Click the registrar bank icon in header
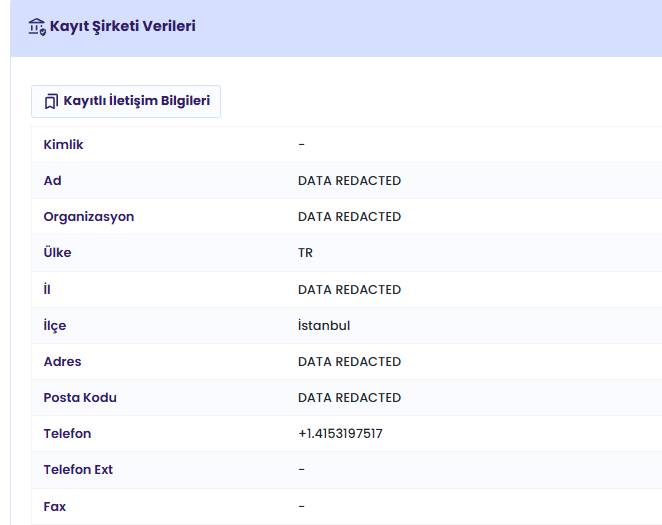Viewport: 662px width, 525px height. (37, 27)
